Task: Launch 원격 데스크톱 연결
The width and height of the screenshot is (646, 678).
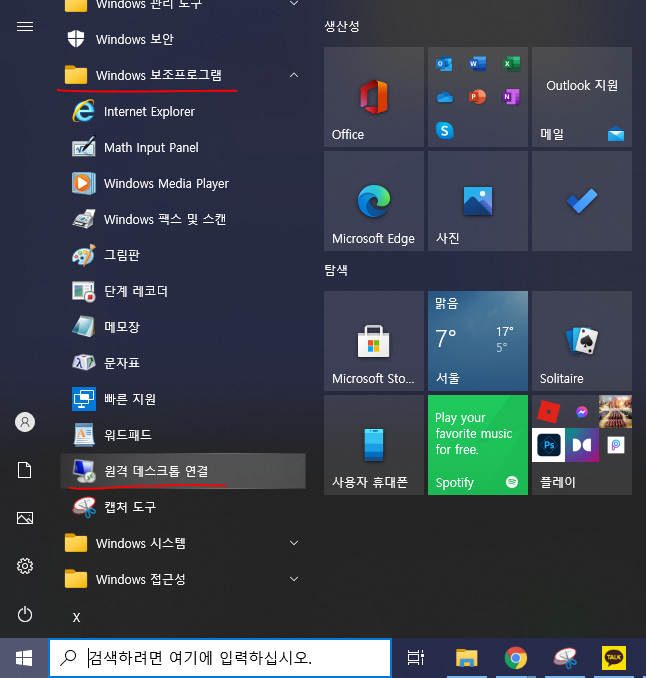Action: point(183,471)
